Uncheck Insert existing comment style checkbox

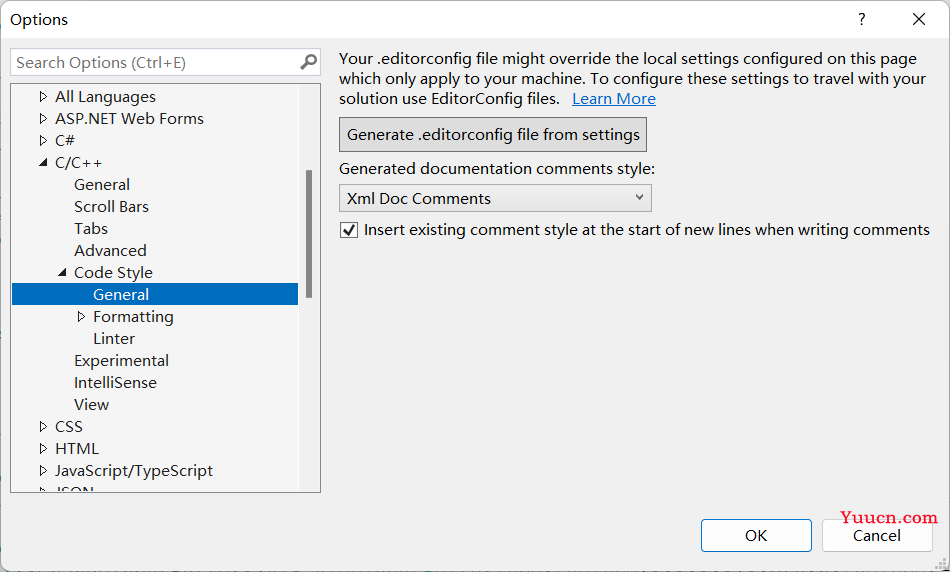[349, 230]
